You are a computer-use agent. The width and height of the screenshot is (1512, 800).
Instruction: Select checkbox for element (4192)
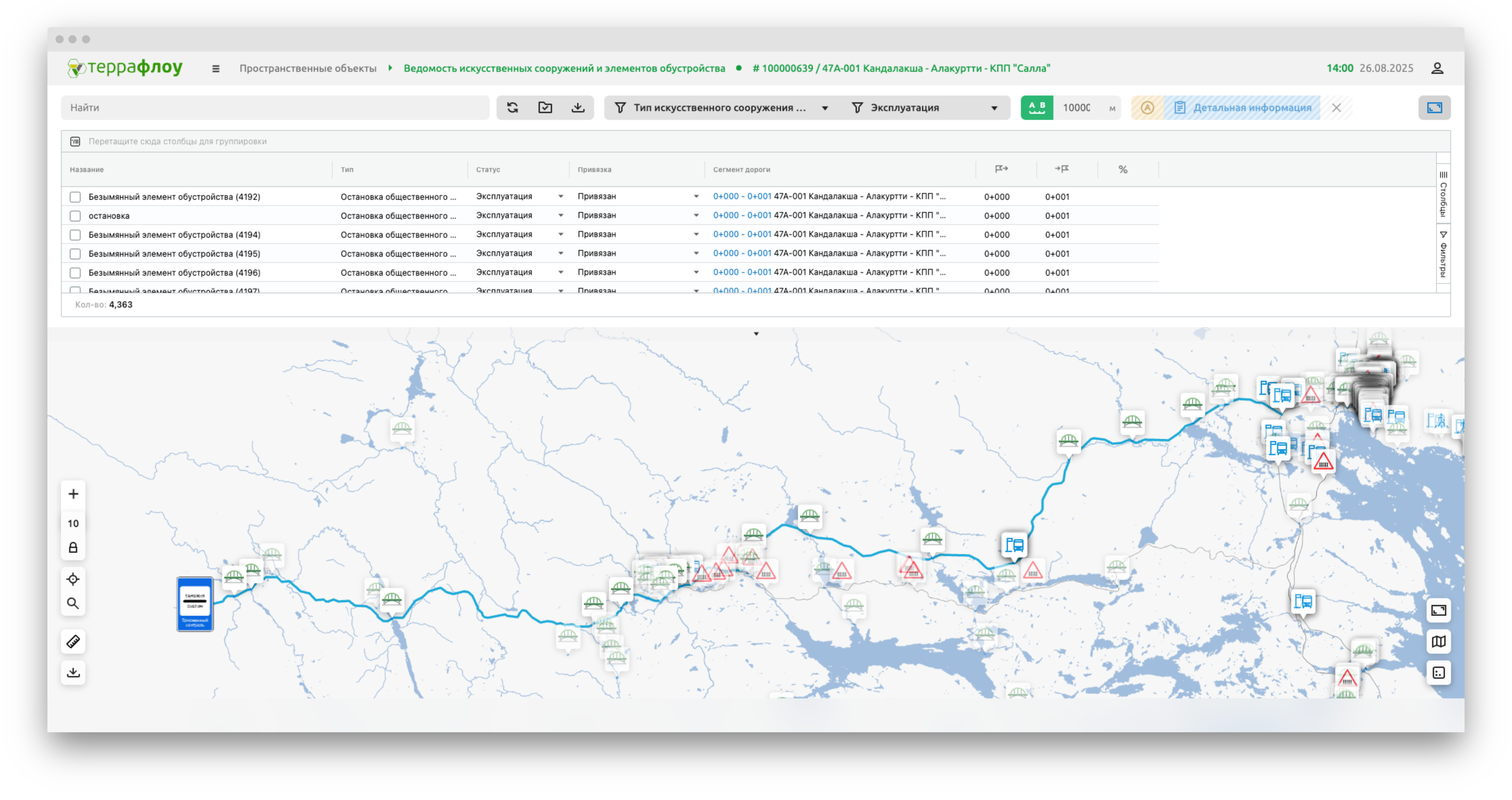(75, 197)
